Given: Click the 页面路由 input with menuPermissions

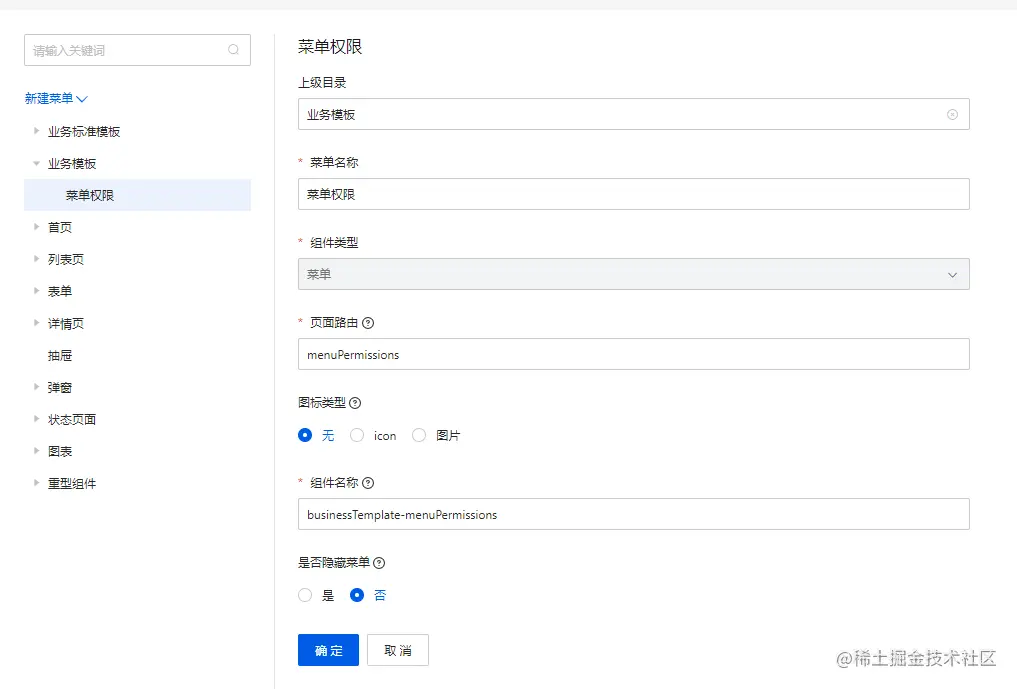Looking at the screenshot, I should (634, 354).
